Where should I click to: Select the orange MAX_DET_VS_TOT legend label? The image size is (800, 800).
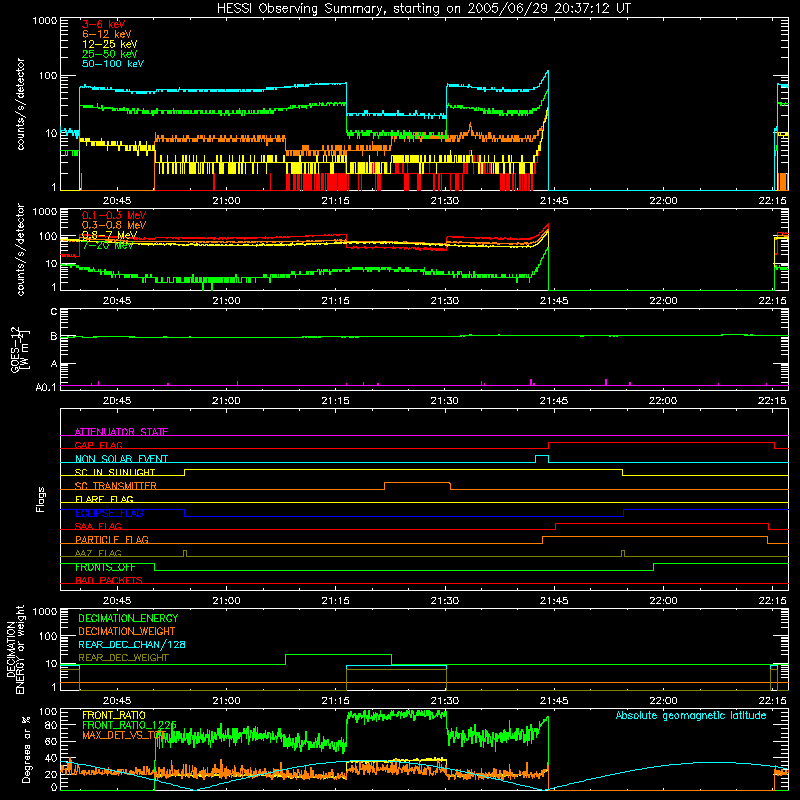click(x=124, y=735)
